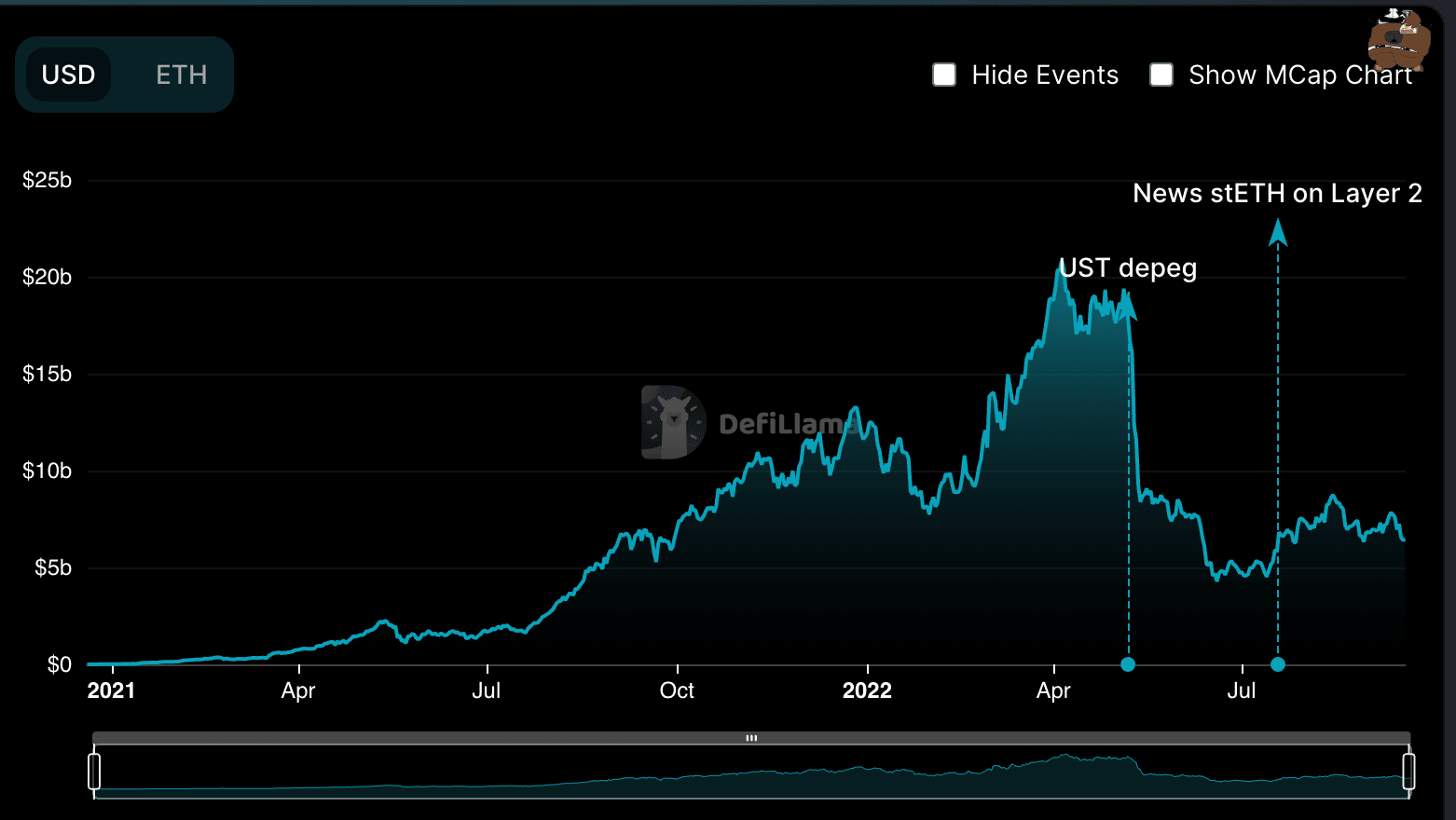Click the arrowhead below News stETH label

click(1278, 232)
